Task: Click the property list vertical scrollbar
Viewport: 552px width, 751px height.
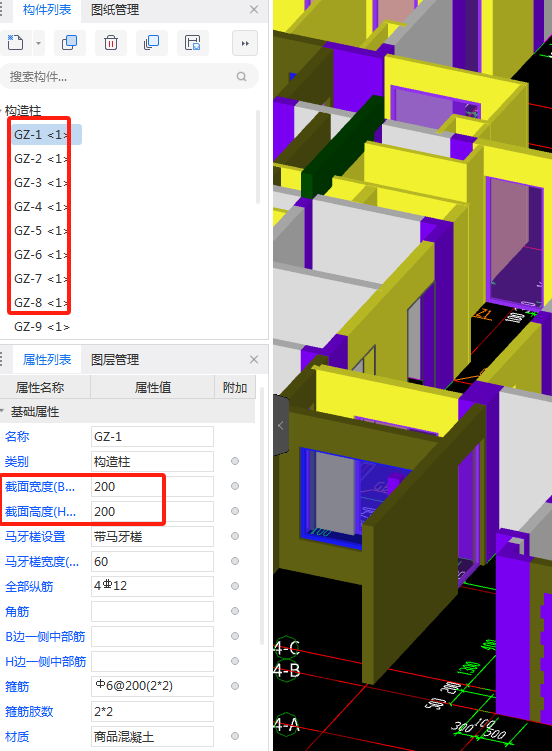Action: click(262, 516)
